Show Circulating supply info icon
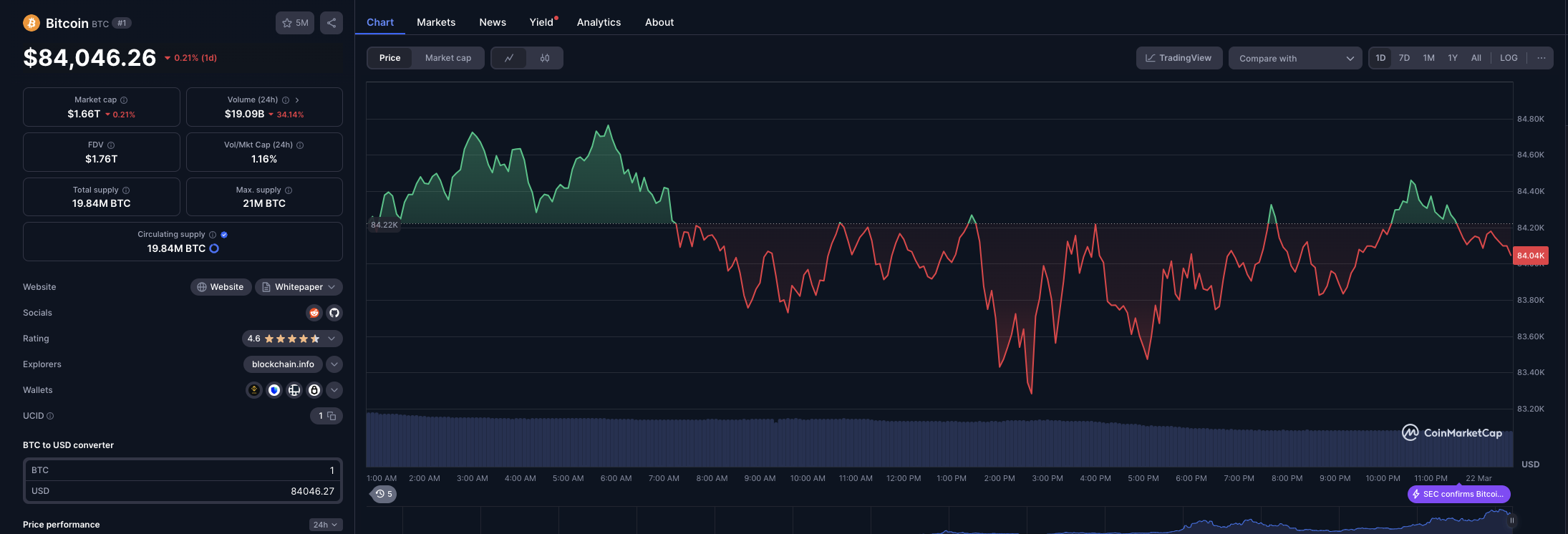Image resolution: width=1568 pixels, height=534 pixels. click(x=213, y=235)
